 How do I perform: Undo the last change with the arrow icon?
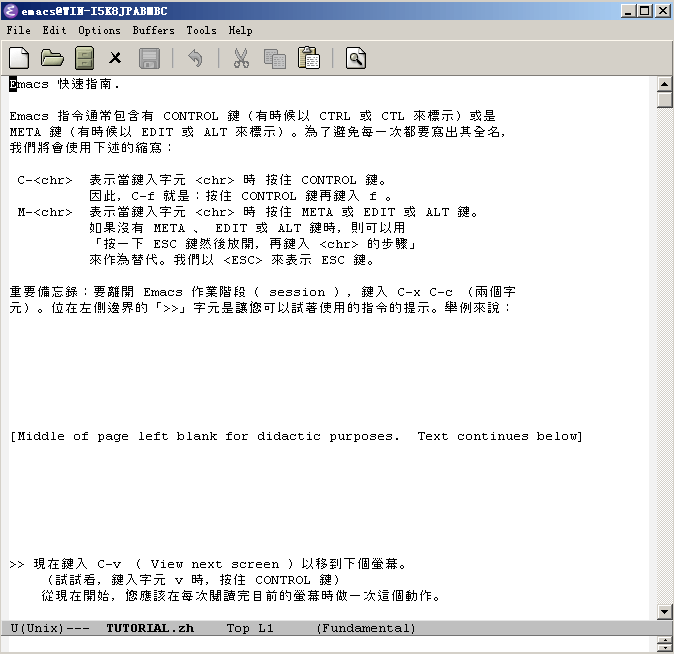click(x=195, y=58)
